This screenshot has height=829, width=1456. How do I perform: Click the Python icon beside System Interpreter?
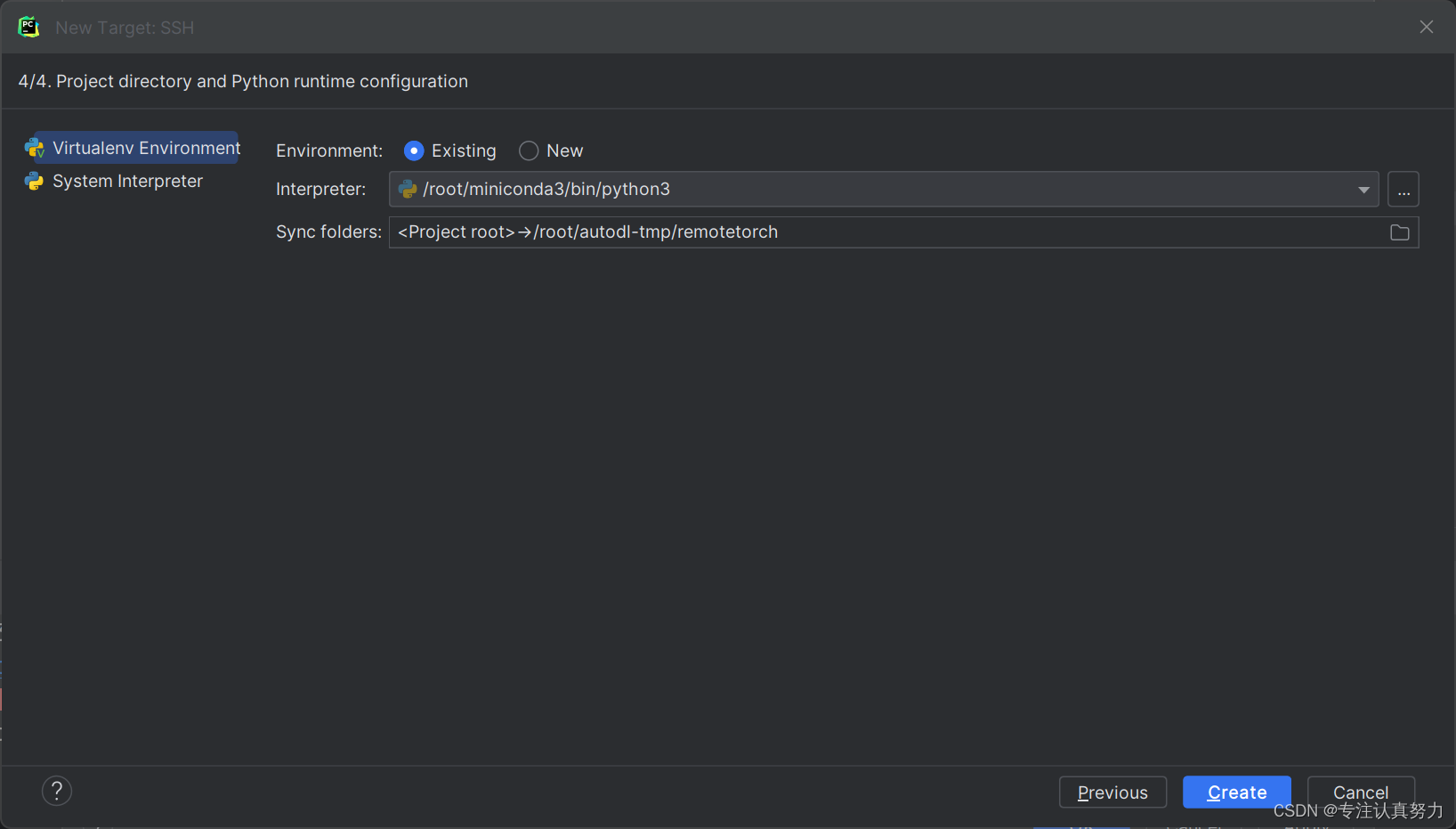[x=34, y=182]
